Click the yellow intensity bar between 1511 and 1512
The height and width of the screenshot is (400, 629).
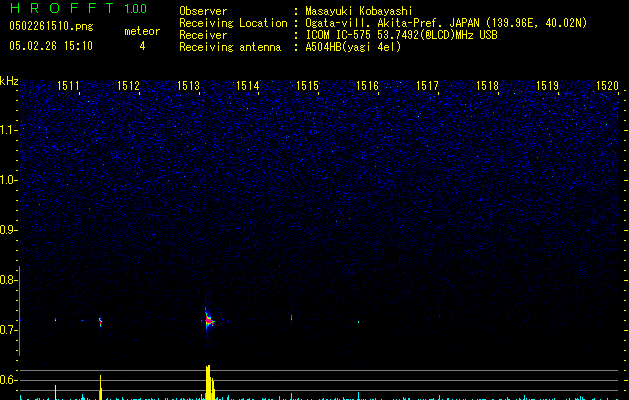tap(101, 387)
